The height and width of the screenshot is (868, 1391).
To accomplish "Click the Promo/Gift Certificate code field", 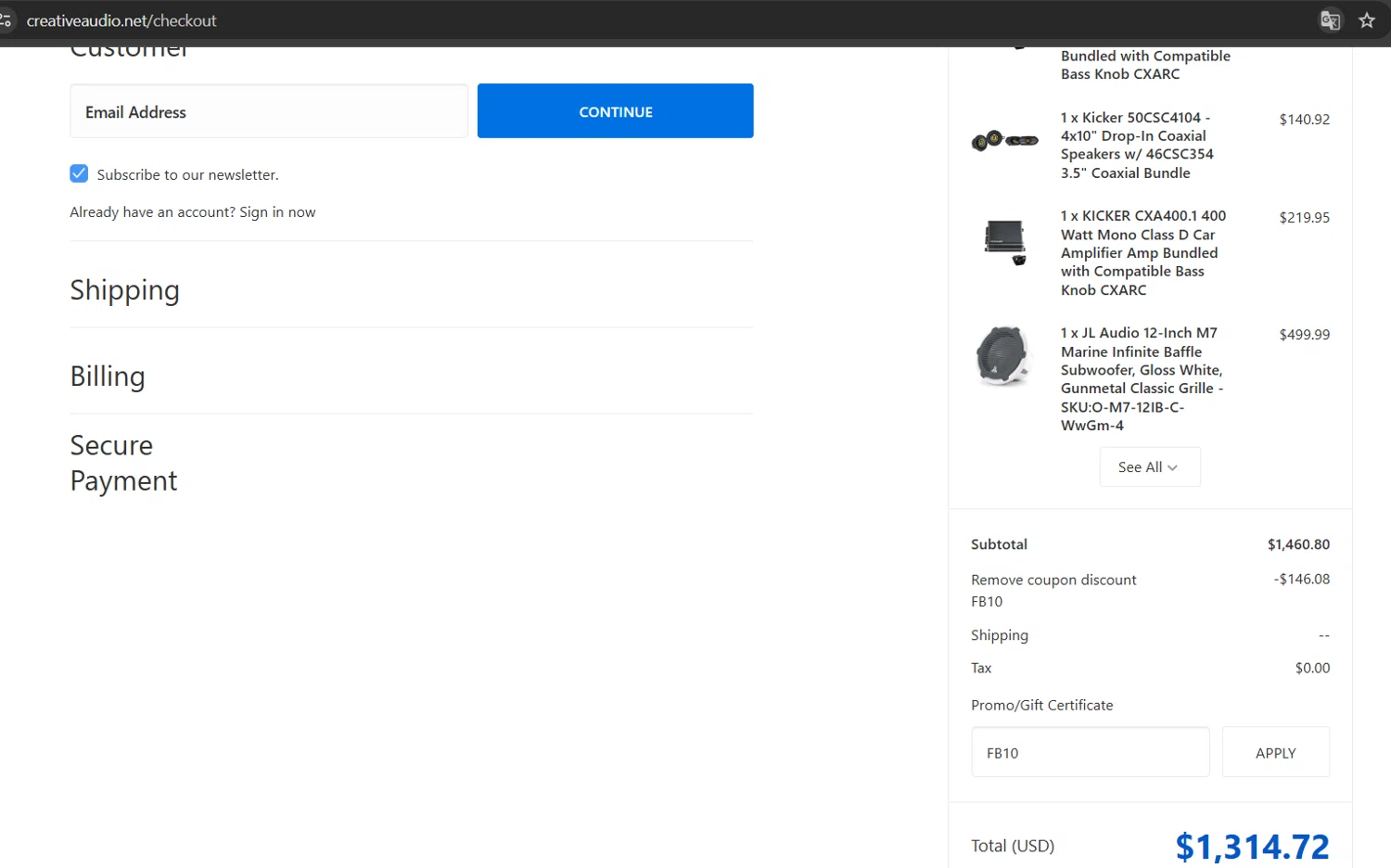I will point(1090,752).
